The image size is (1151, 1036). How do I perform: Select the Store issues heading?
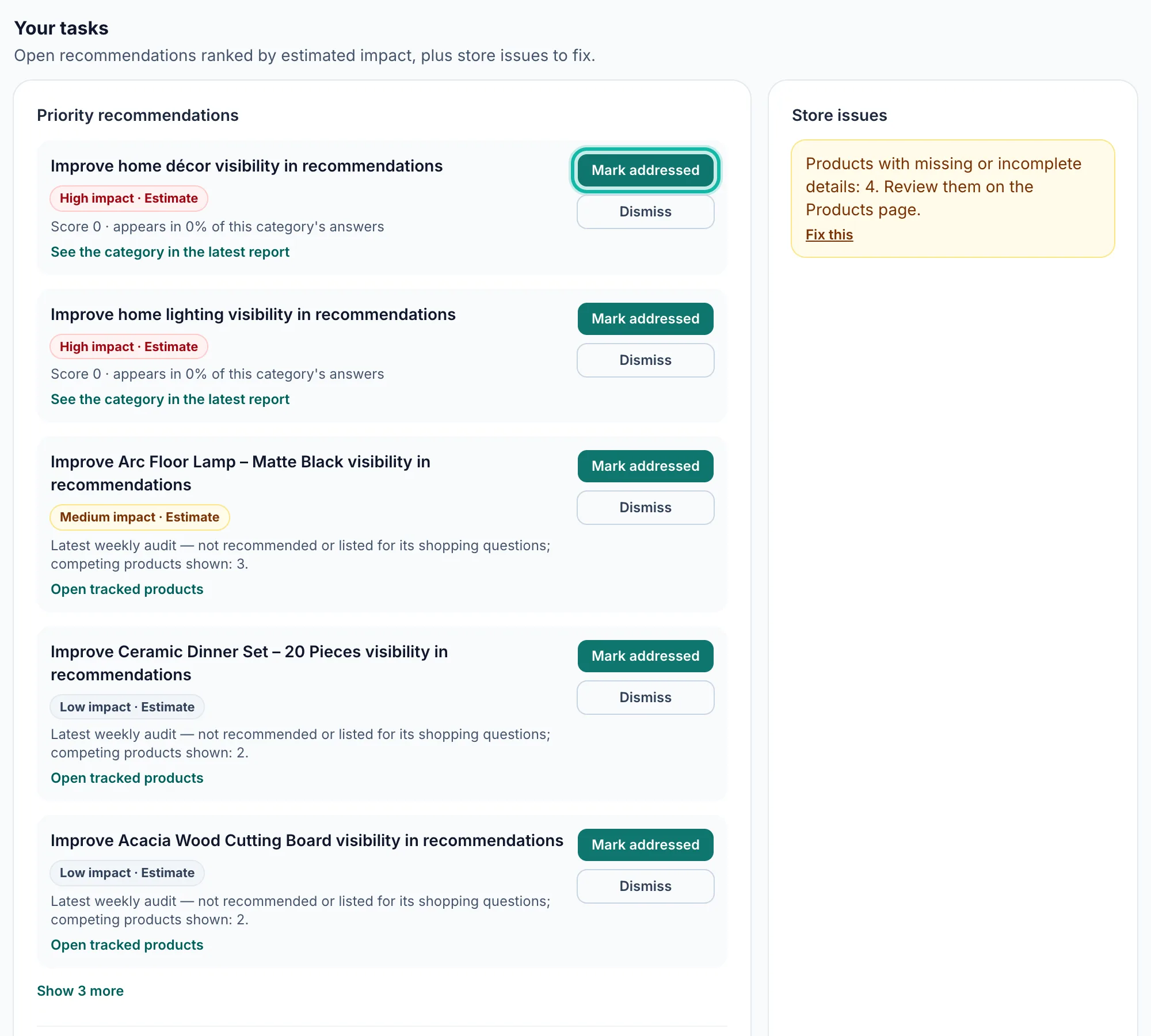click(839, 116)
